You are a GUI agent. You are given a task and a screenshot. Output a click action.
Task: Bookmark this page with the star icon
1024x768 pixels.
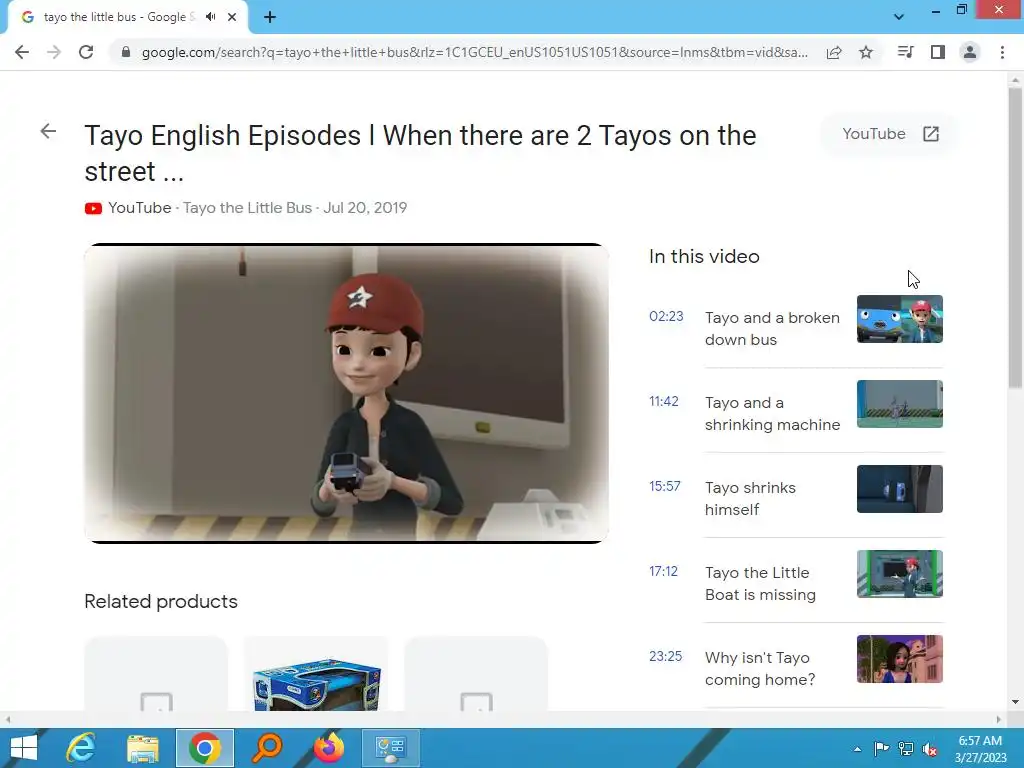click(x=866, y=52)
